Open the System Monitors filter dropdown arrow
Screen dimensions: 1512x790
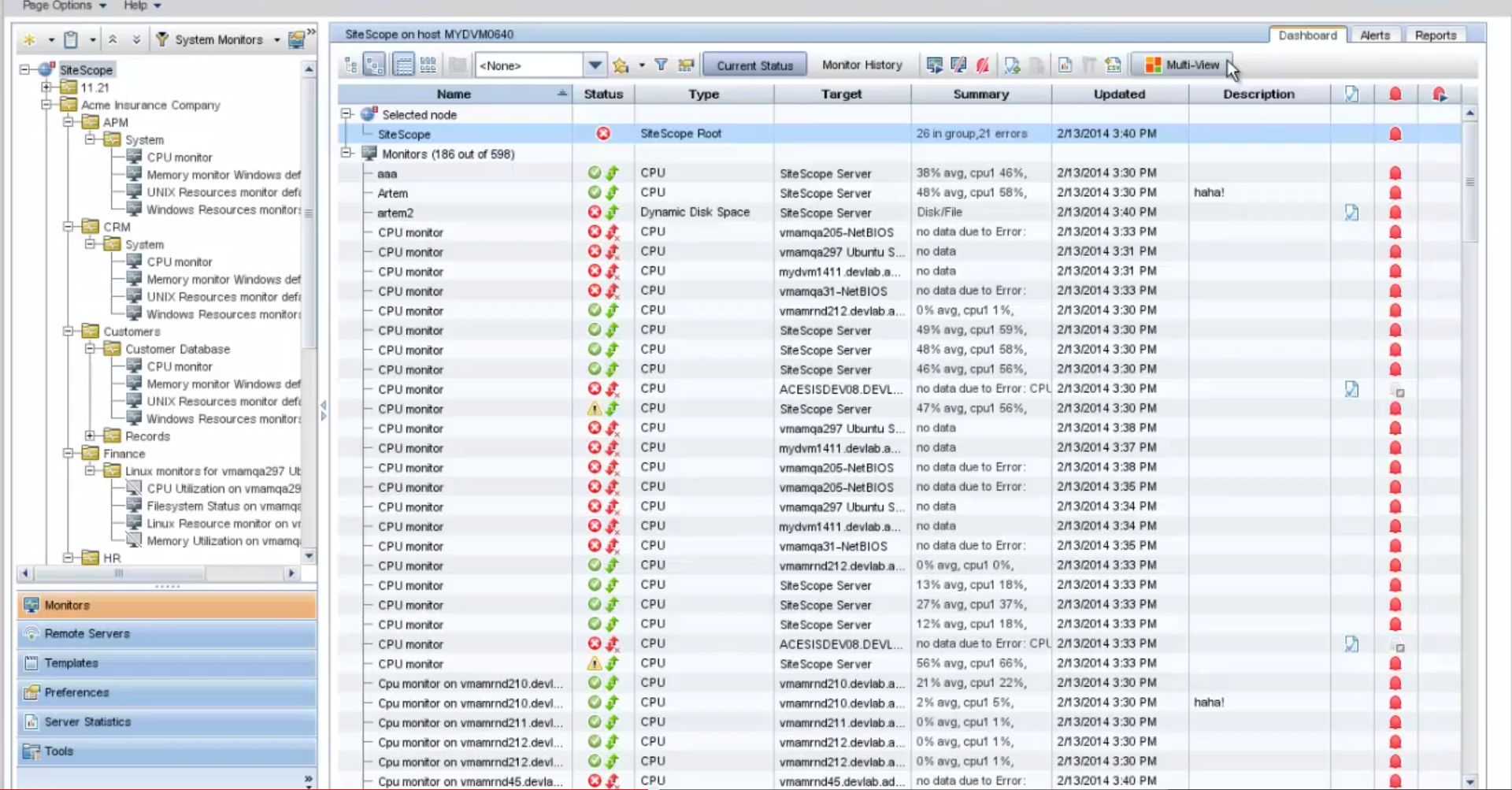click(x=276, y=40)
